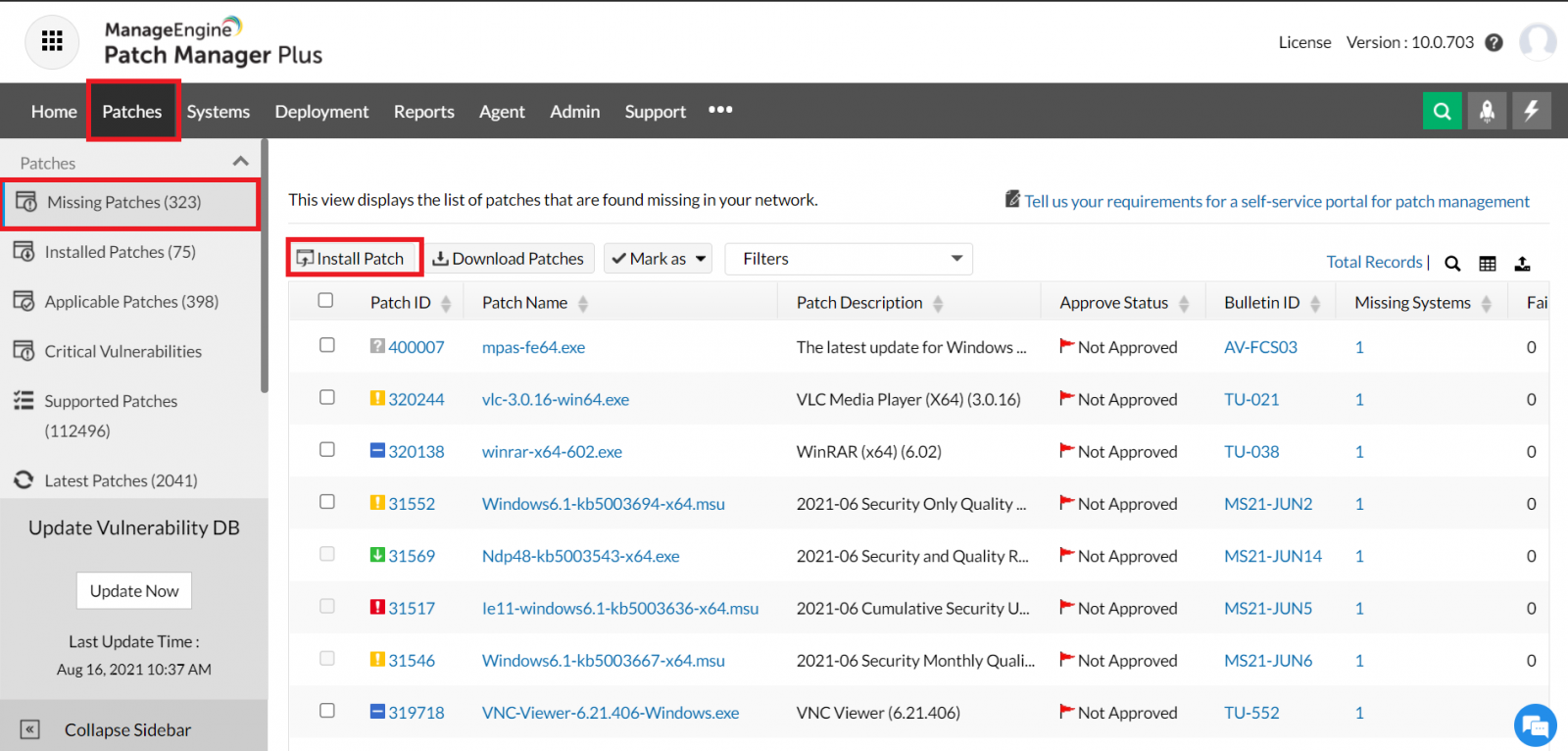Click the Not Approved flag for mpas-fe64.exe

click(1067, 346)
